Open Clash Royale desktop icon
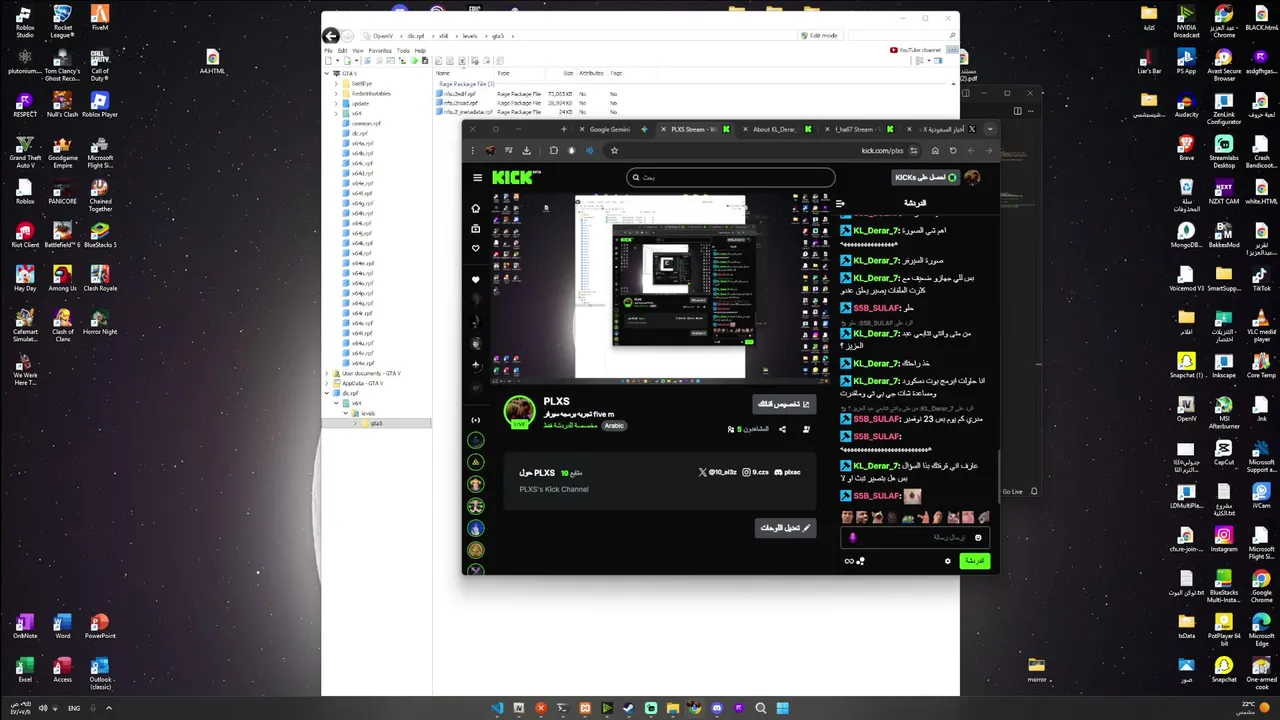 [100, 278]
